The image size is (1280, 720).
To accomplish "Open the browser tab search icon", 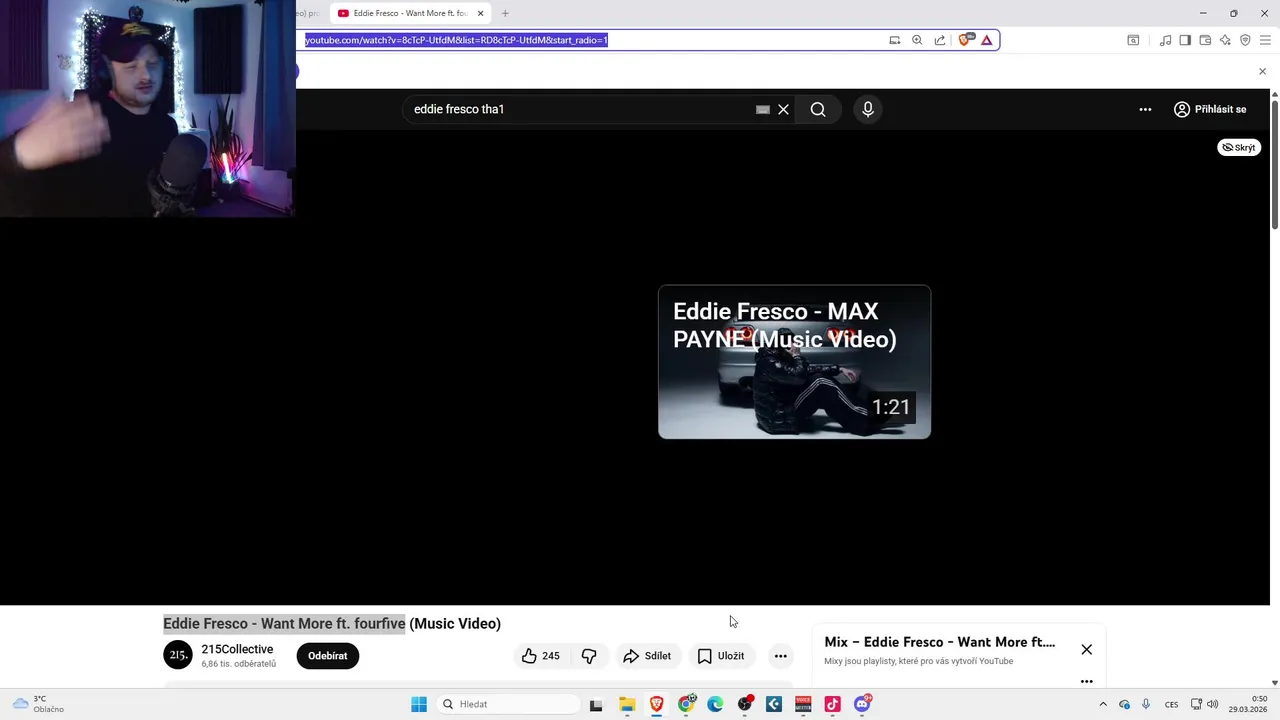I will tap(1133, 40).
